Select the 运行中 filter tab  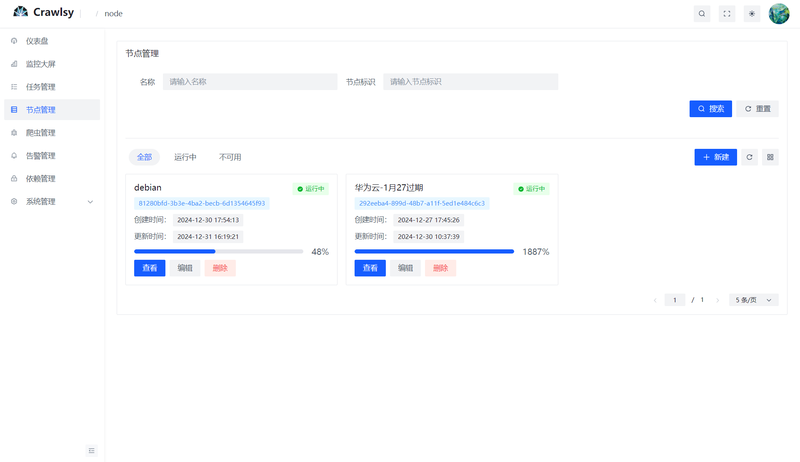(x=185, y=157)
